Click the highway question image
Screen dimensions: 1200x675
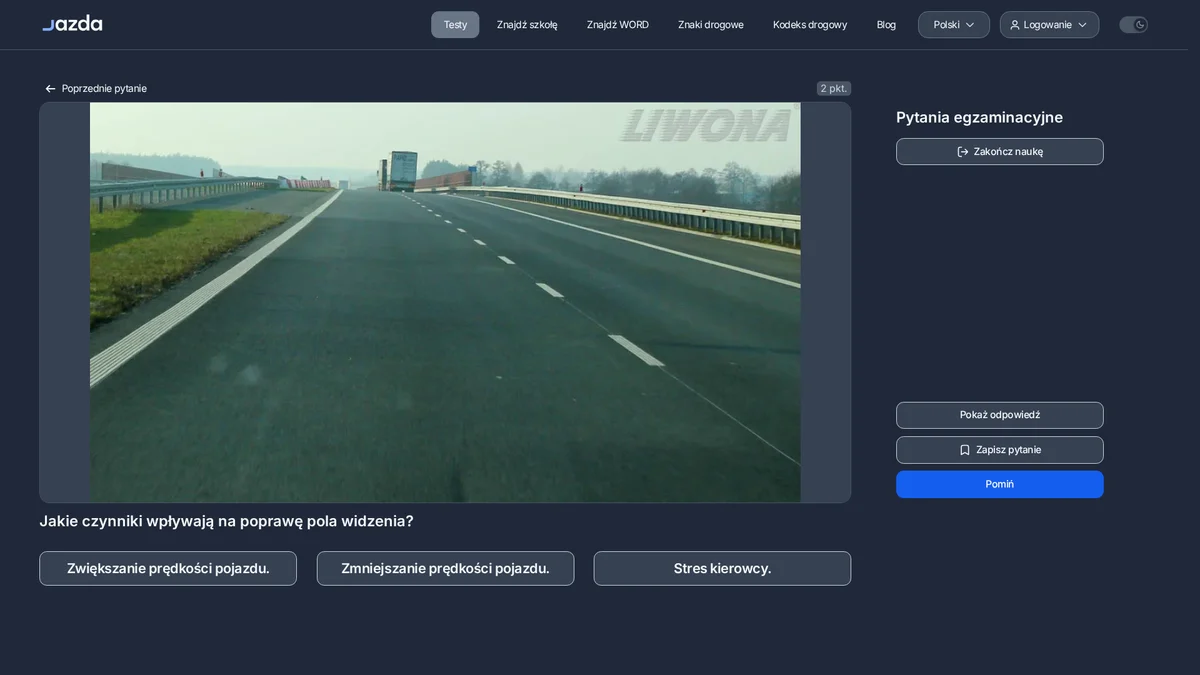pyautogui.click(x=445, y=302)
